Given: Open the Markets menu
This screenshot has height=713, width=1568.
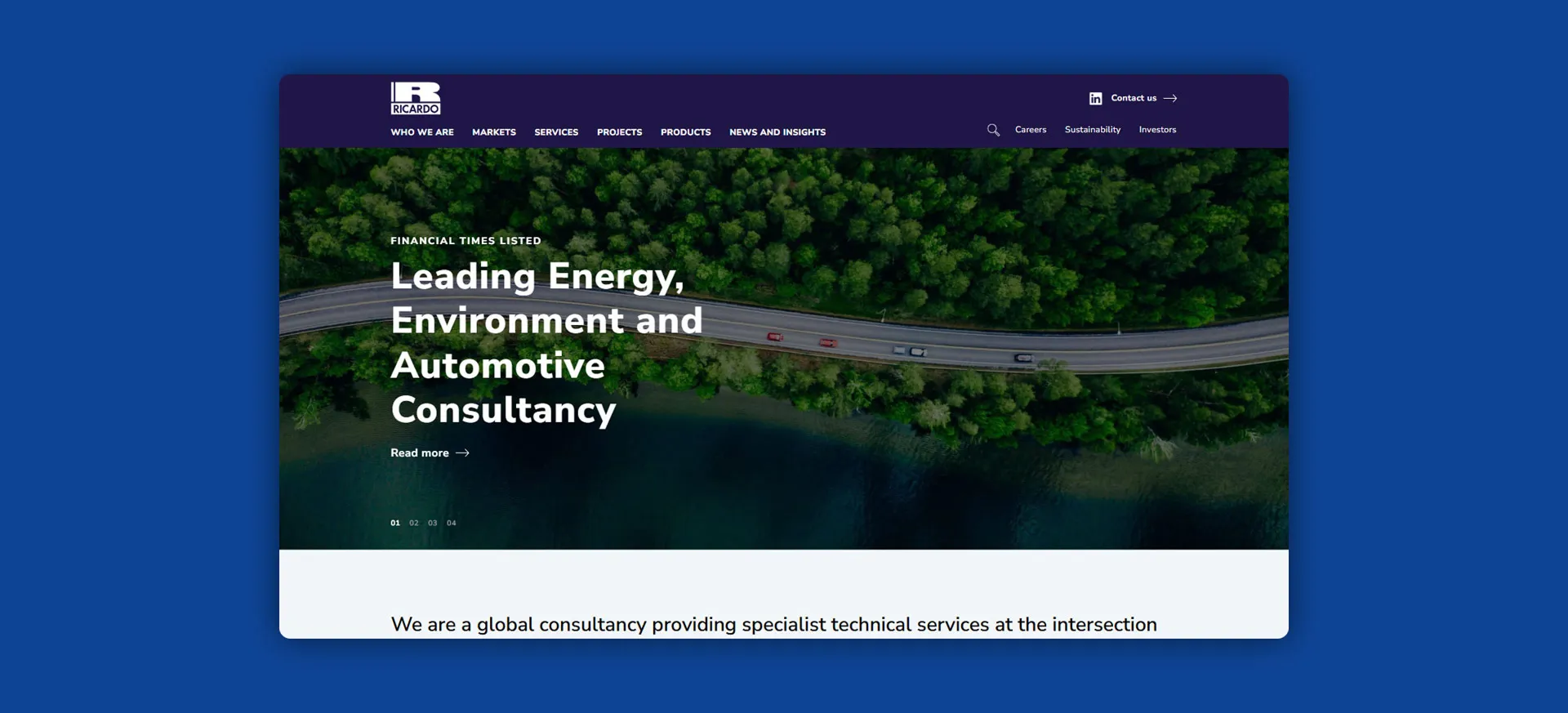Looking at the screenshot, I should pos(493,132).
